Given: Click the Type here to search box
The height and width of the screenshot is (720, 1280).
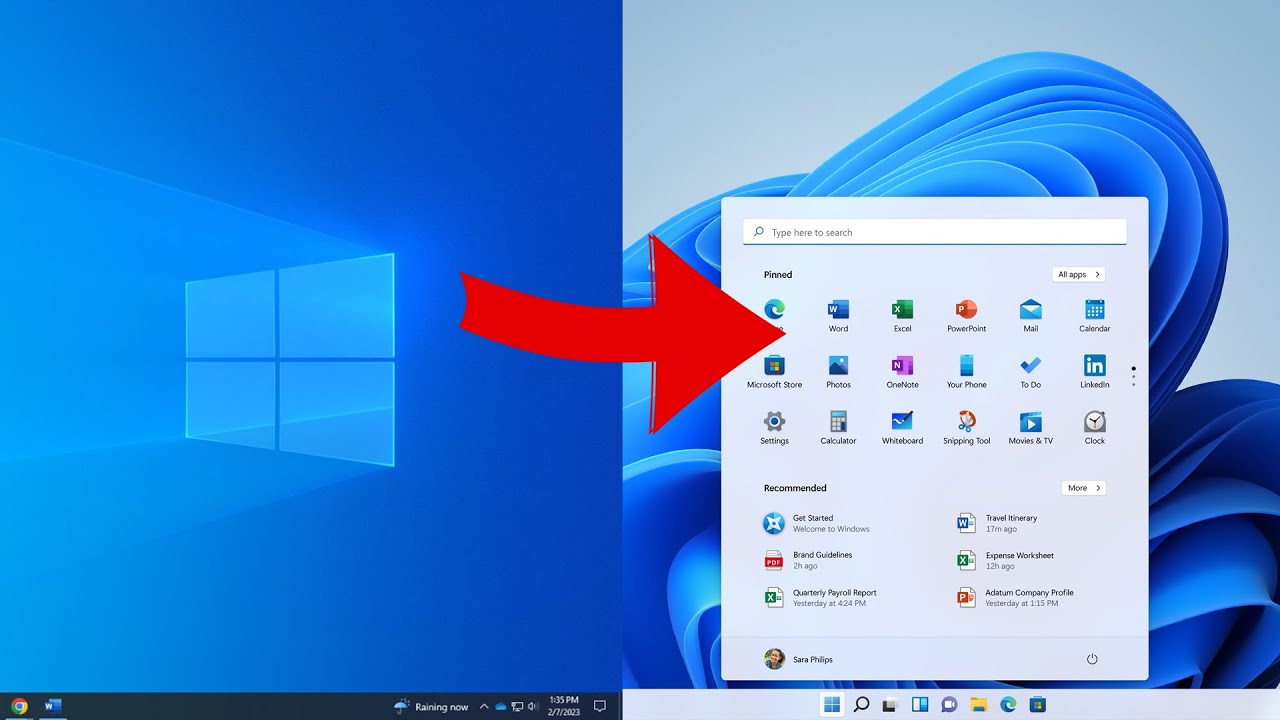Looking at the screenshot, I should tap(935, 232).
